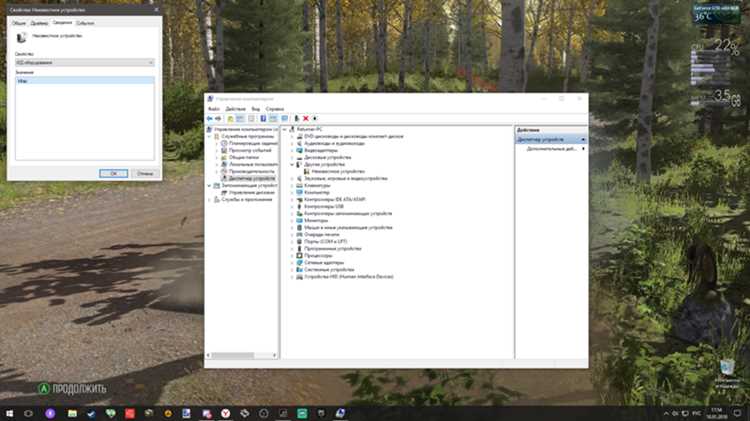The image size is (750, 421).
Task: Click the update driver toolbar icon left of red X
Action: [x=297, y=119]
